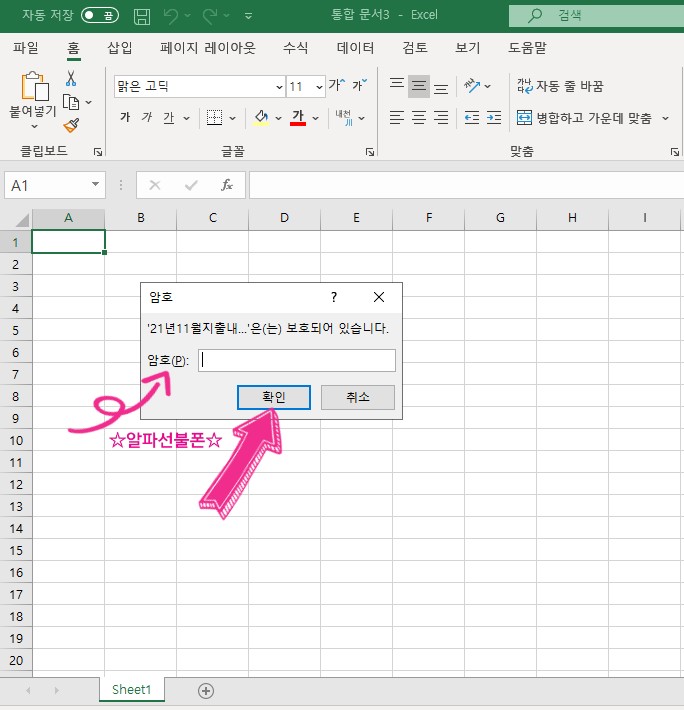Select column D header

point(284,218)
